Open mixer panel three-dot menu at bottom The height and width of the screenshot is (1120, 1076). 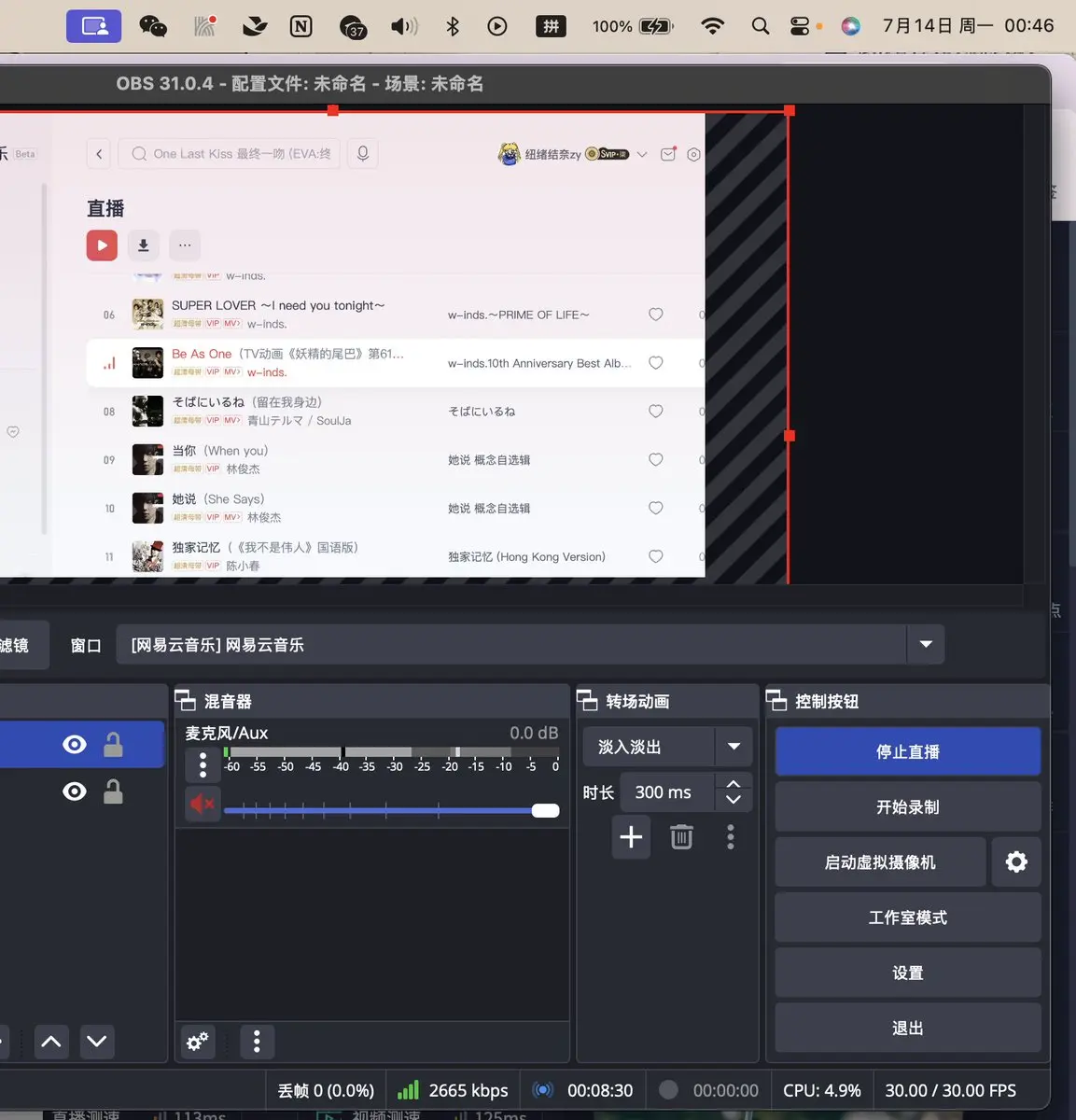click(257, 1042)
